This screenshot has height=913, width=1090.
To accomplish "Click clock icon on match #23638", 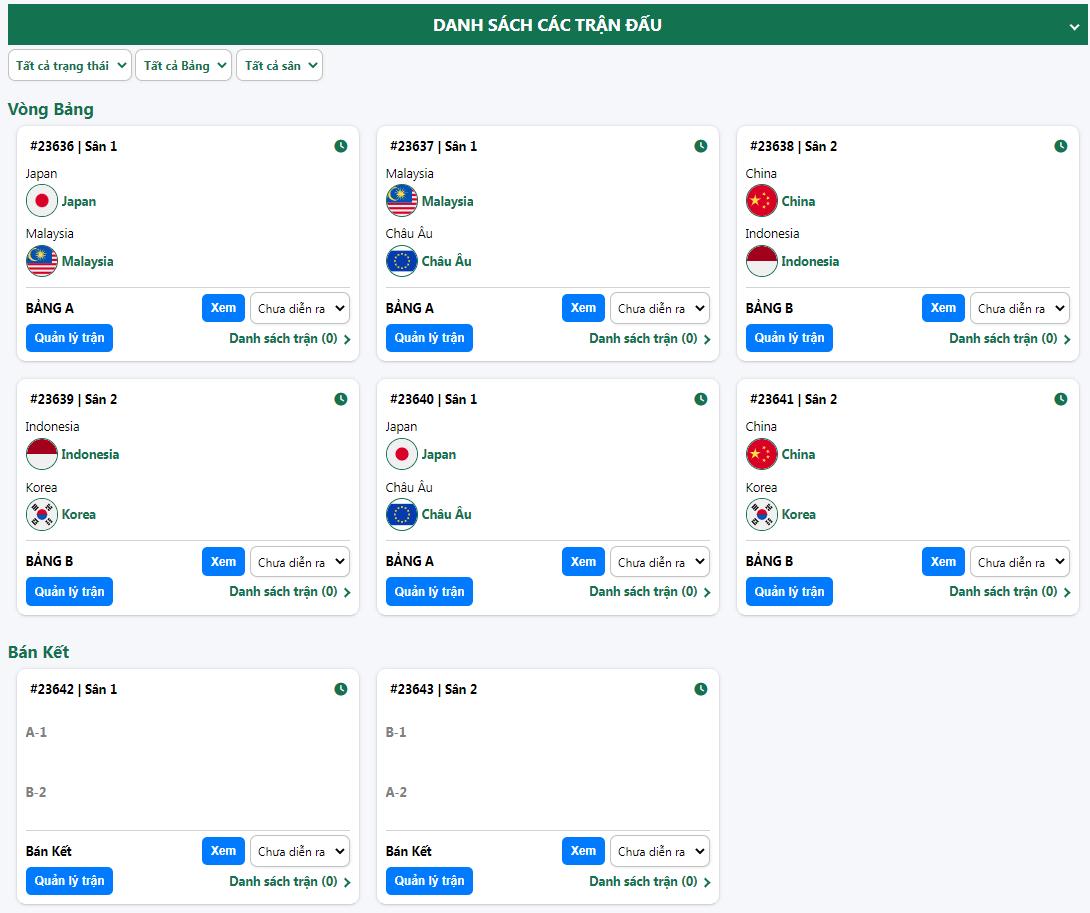I will [x=1061, y=146].
